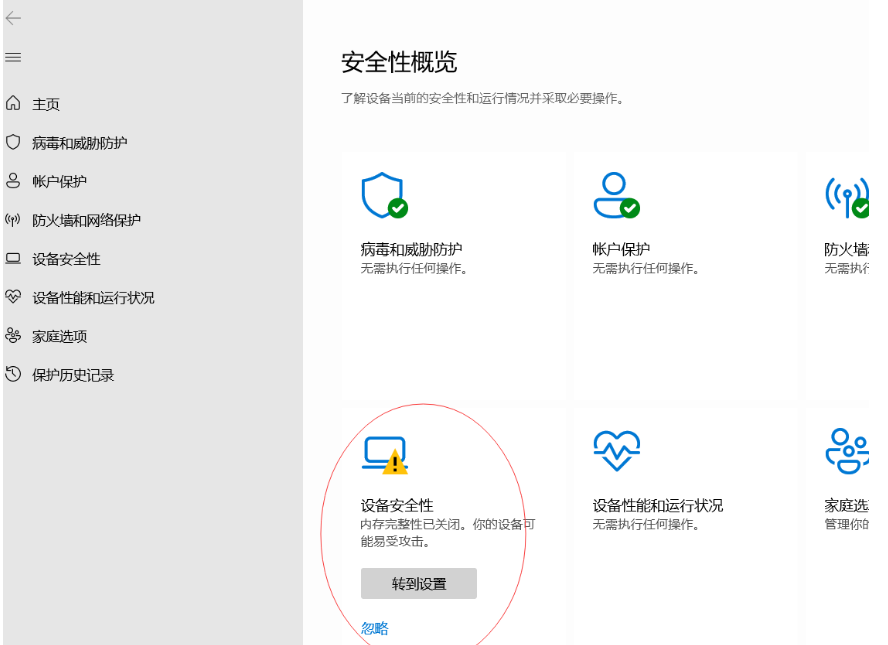The height and width of the screenshot is (645, 888).
Task: Open 病毒和威胁防护 from the sidebar shield icon
Action: [x=14, y=142]
